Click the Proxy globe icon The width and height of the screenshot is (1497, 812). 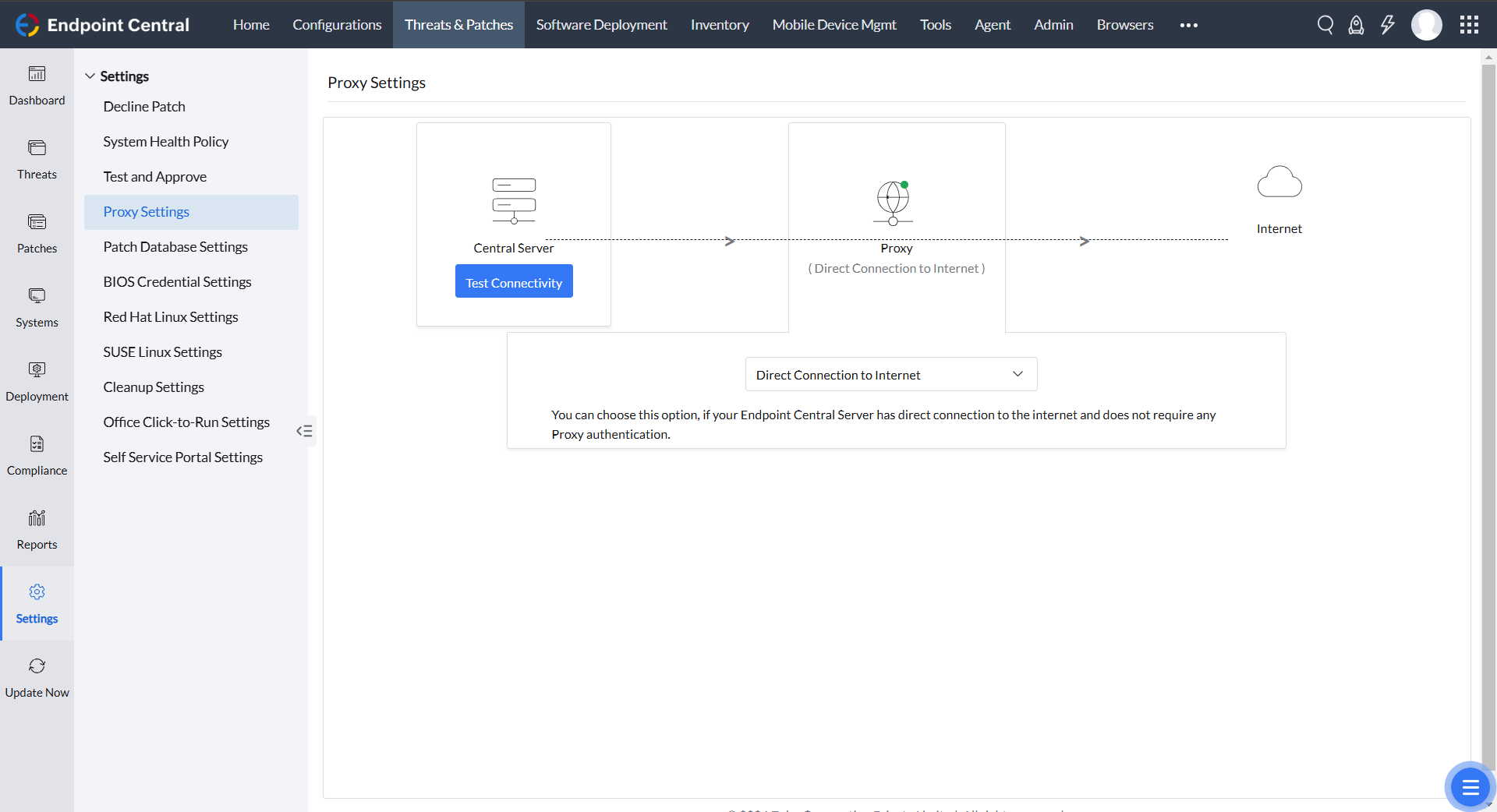click(894, 203)
